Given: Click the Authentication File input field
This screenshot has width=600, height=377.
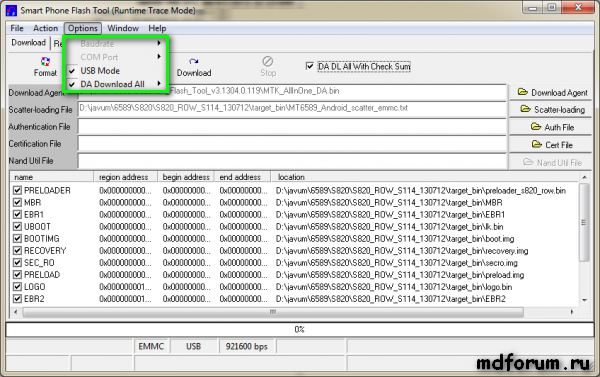Looking at the screenshot, I should point(292,127).
